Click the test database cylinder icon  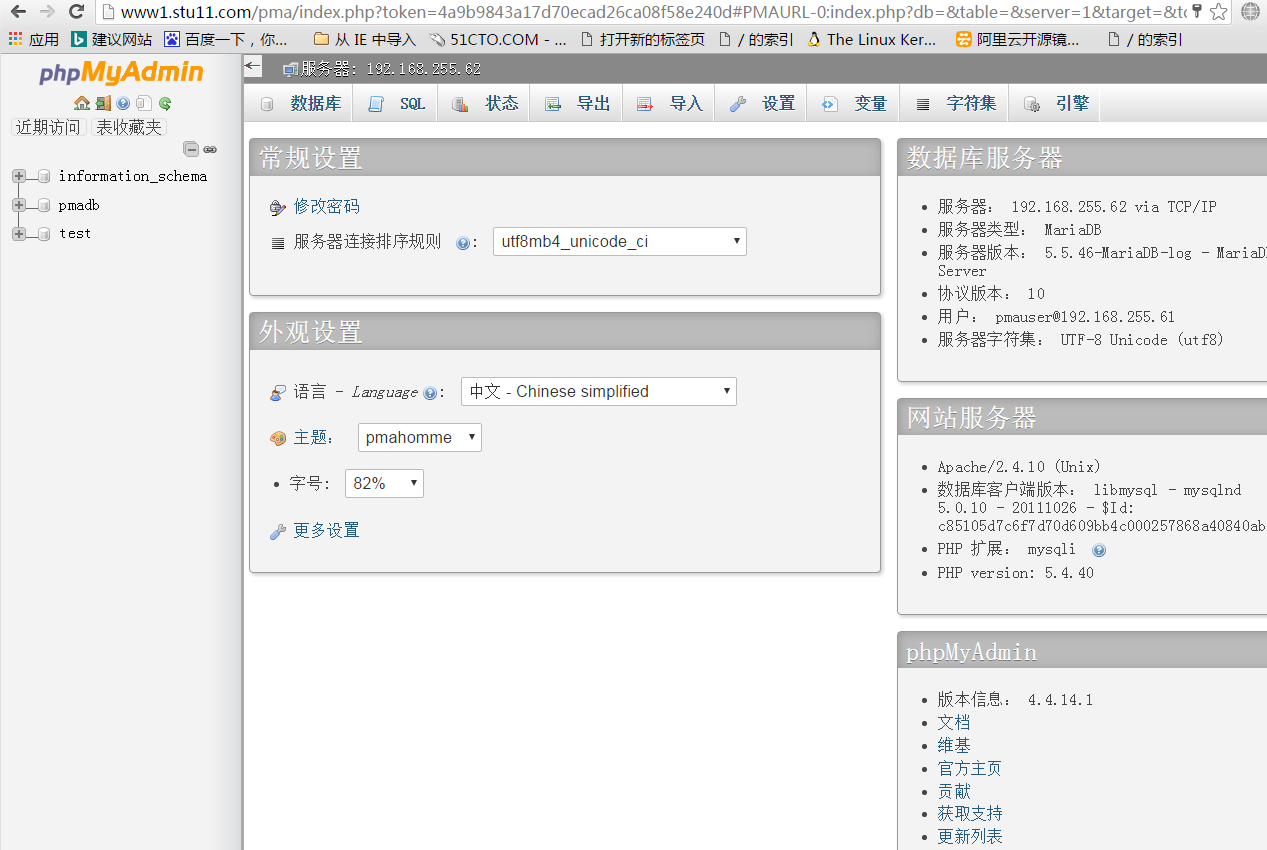[44, 233]
